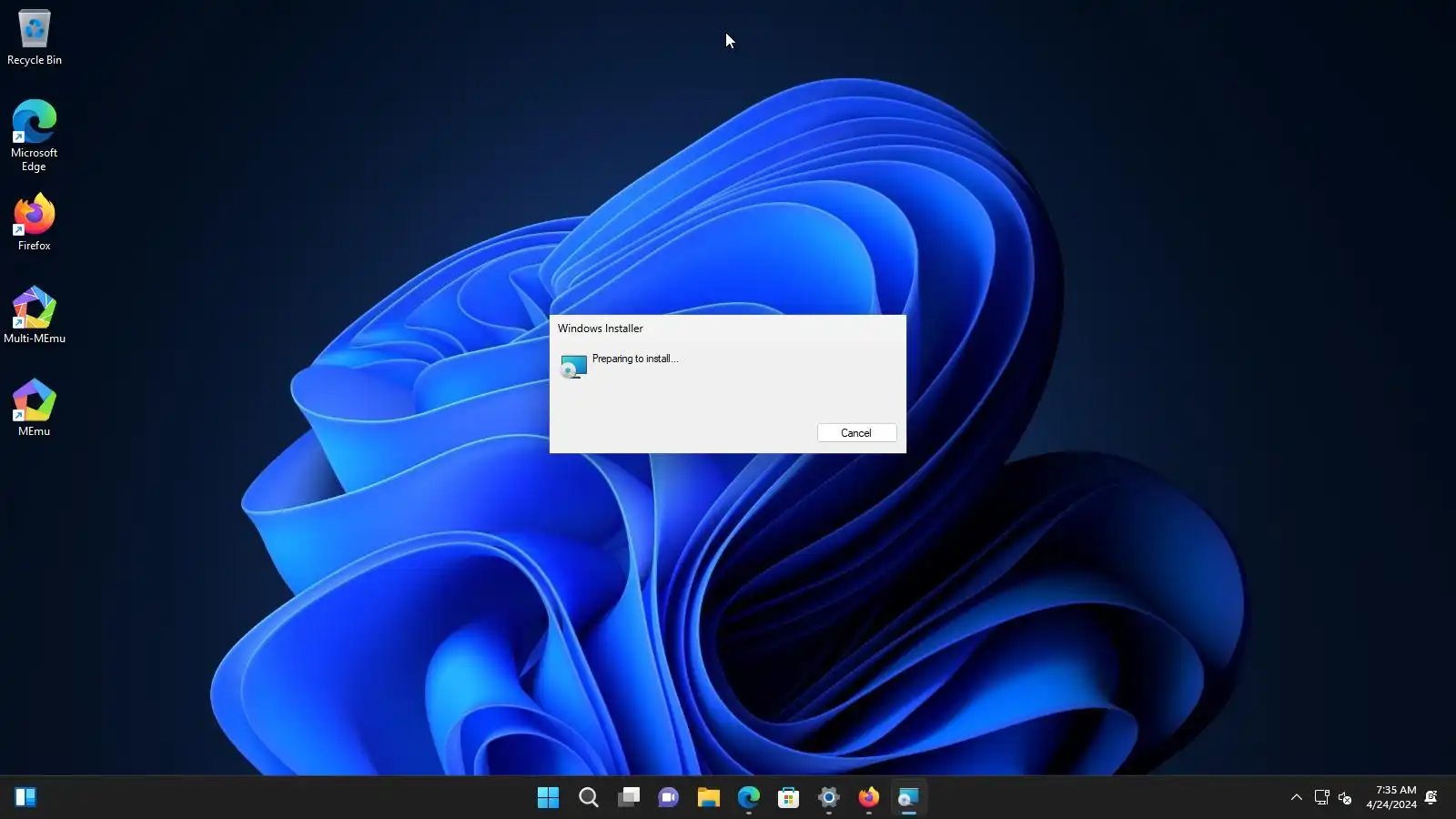
Task: Open Firefox from the taskbar
Action: tap(869, 798)
